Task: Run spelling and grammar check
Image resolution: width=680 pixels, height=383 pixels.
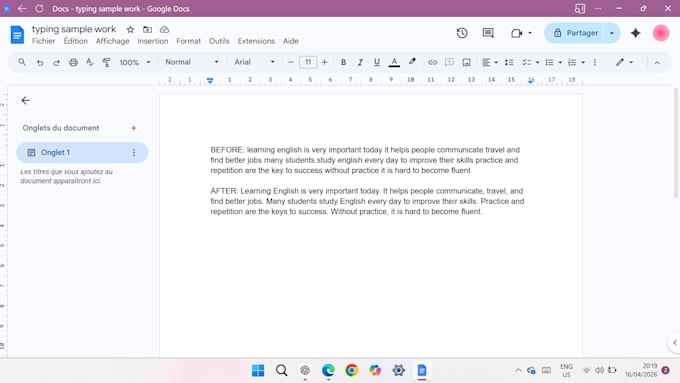Action: click(90, 62)
